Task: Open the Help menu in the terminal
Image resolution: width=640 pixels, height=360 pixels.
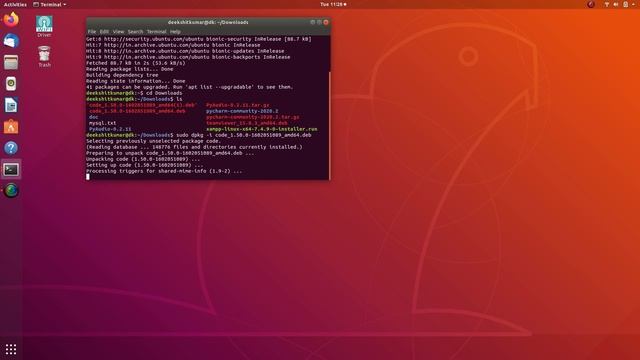Action: coord(175,31)
